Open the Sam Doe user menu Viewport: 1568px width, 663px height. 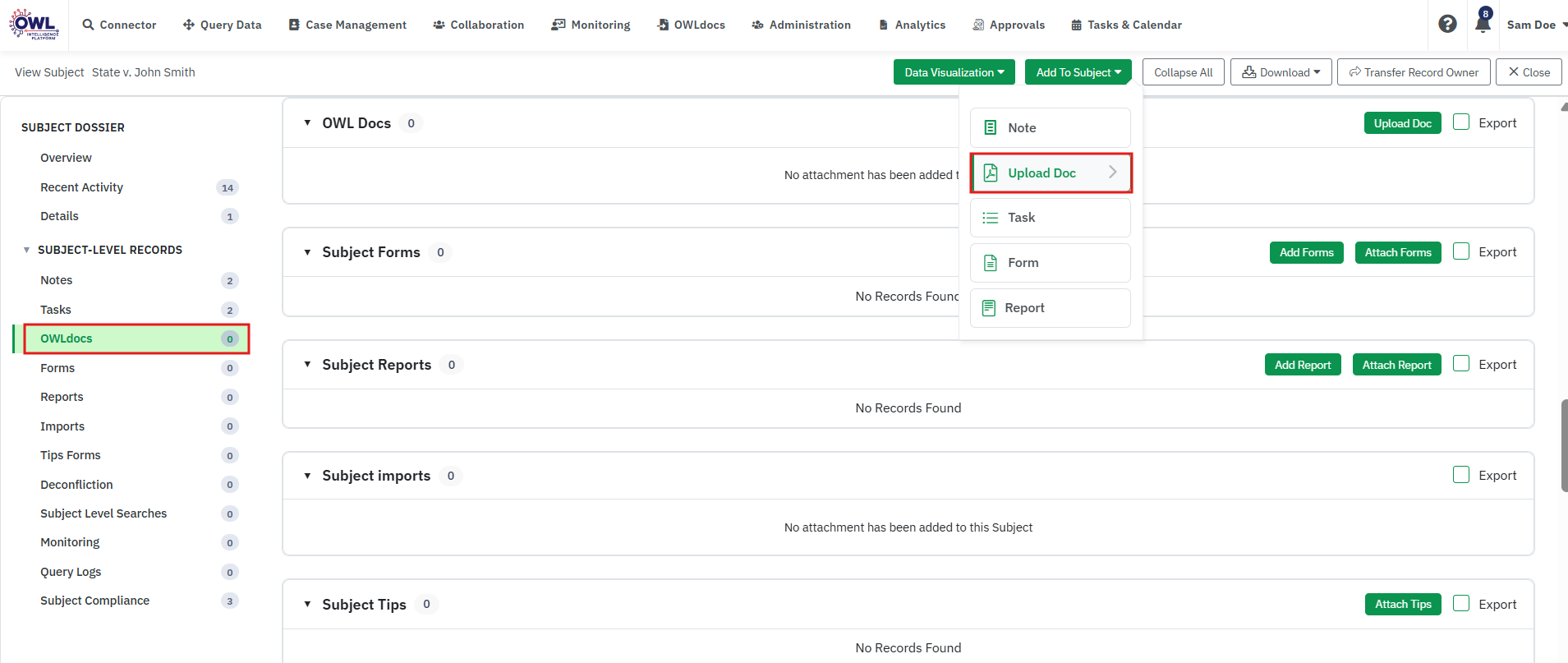[1537, 25]
